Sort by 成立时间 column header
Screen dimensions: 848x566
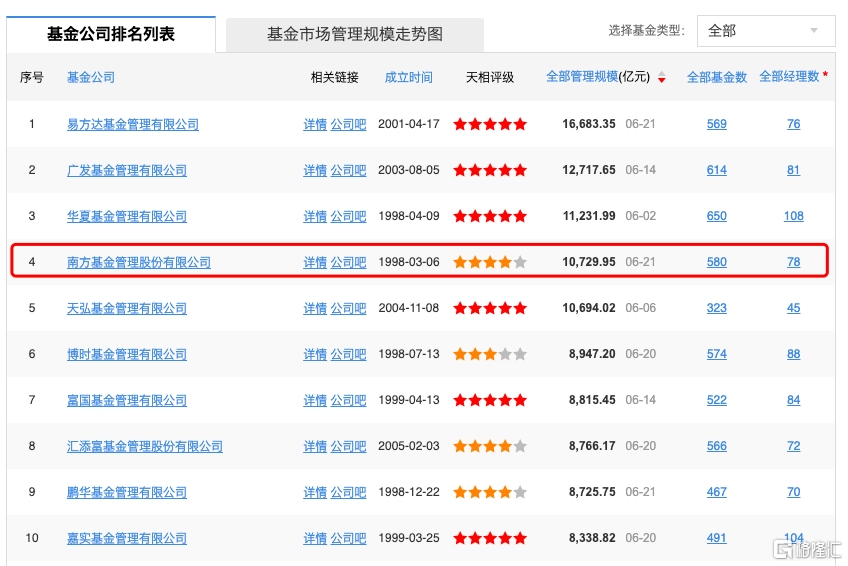(x=408, y=77)
